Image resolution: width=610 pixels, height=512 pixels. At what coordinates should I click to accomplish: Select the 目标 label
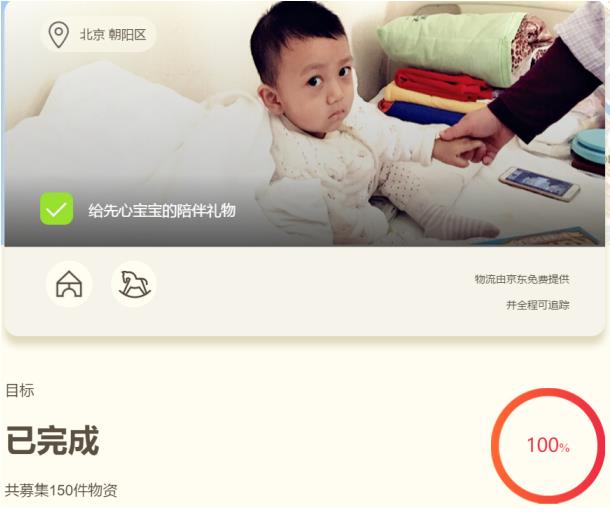(x=20, y=390)
